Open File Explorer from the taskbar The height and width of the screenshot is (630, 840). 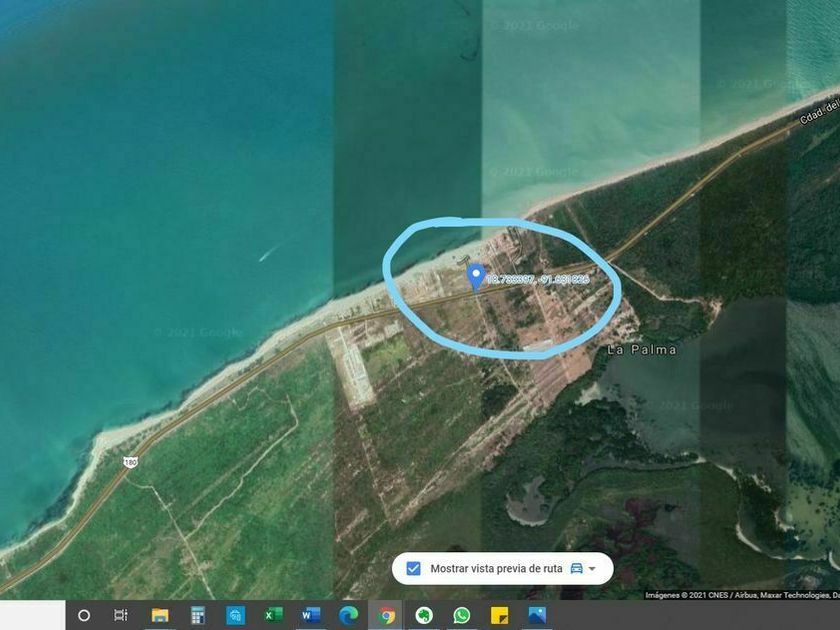tap(160, 616)
